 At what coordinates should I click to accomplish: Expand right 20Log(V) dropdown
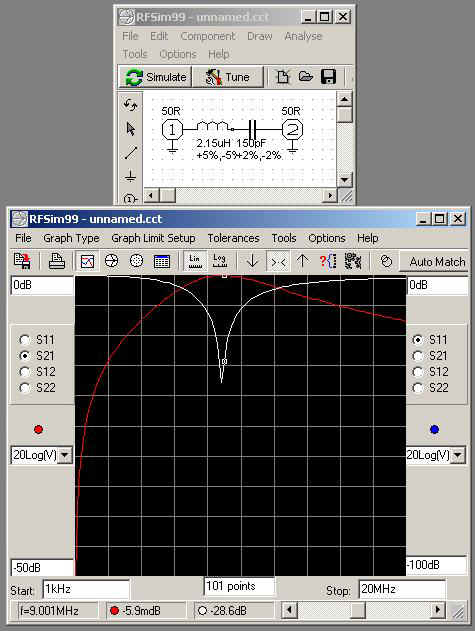click(x=458, y=456)
